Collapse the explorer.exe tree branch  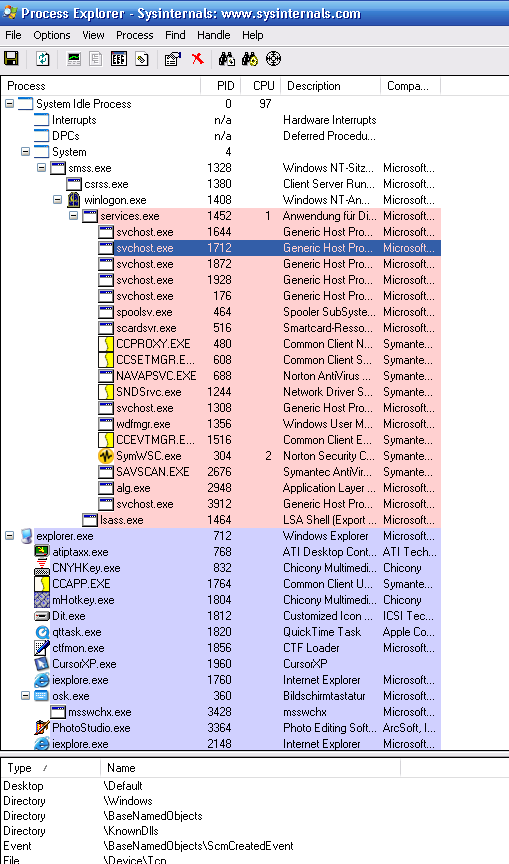pos(9,536)
